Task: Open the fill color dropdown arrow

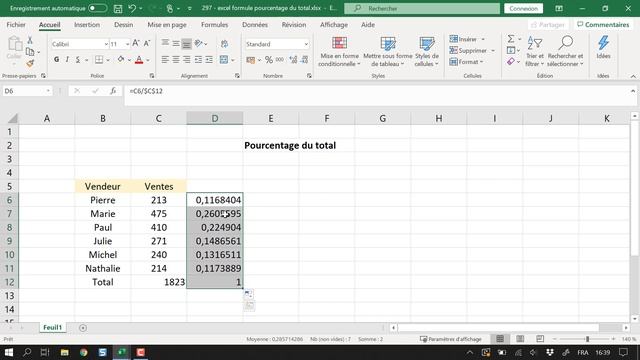Action: click(x=129, y=60)
